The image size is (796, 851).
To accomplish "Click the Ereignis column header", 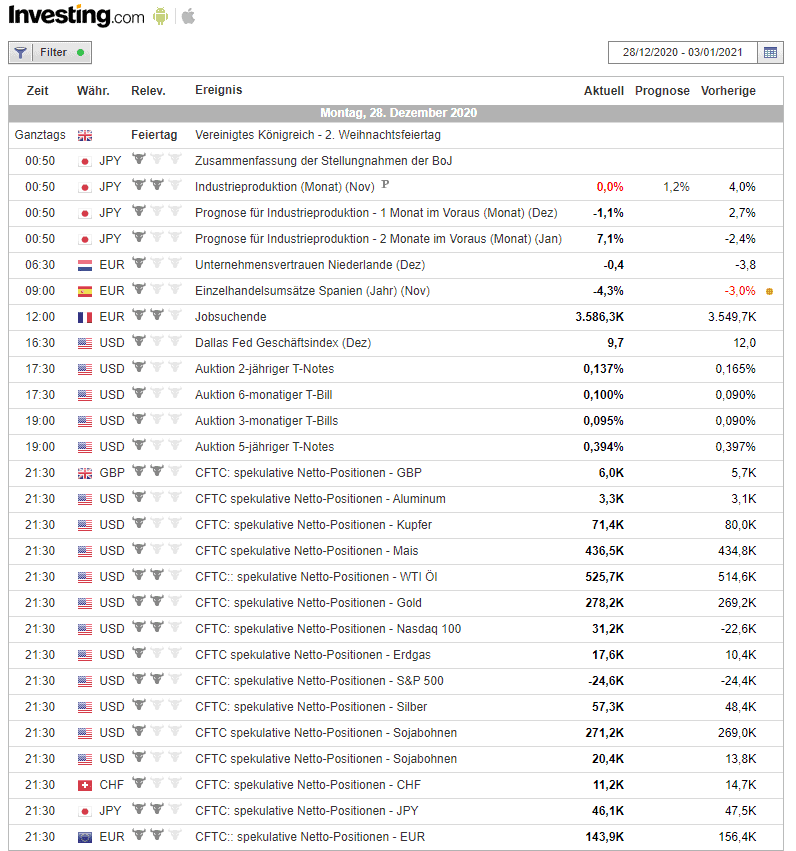I will pos(219,90).
